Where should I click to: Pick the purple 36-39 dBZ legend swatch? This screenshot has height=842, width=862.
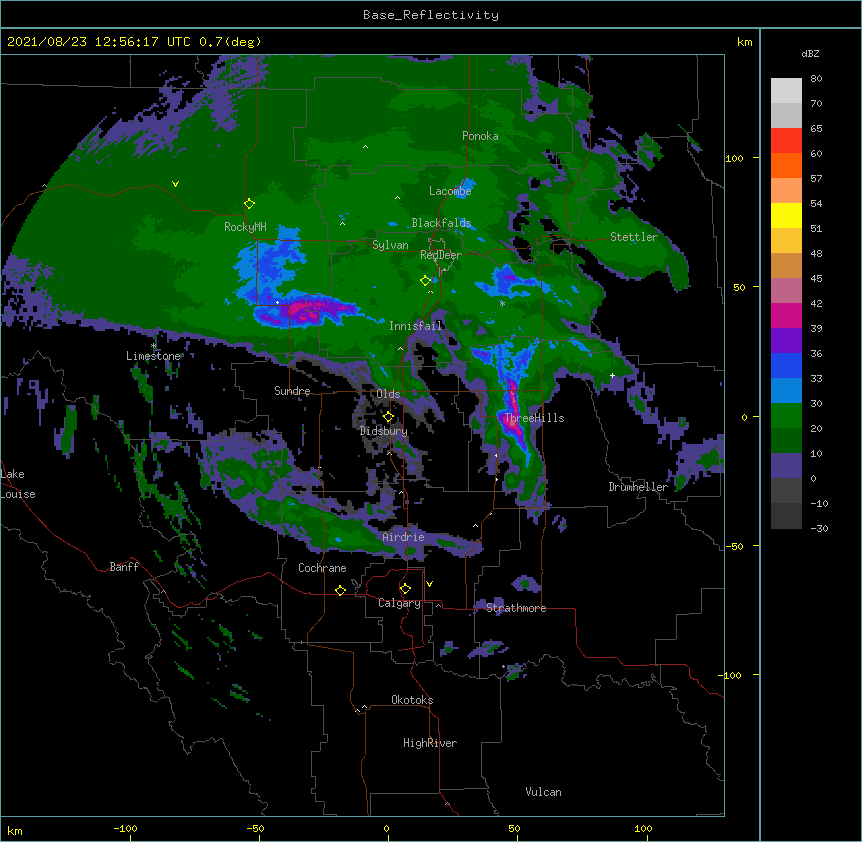[x=786, y=340]
